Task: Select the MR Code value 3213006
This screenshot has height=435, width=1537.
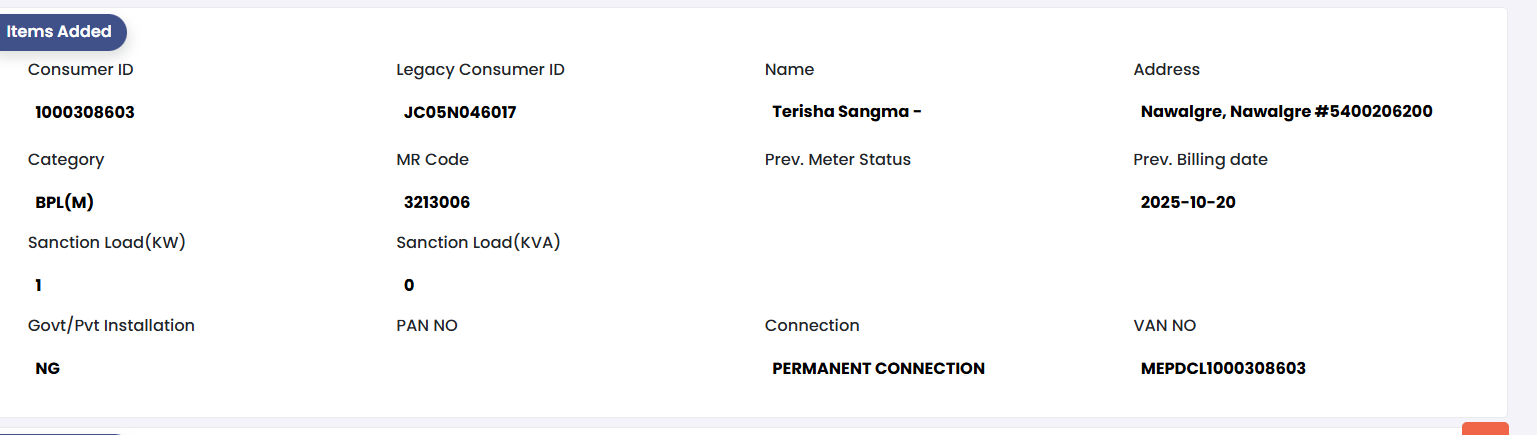Action: (437, 202)
